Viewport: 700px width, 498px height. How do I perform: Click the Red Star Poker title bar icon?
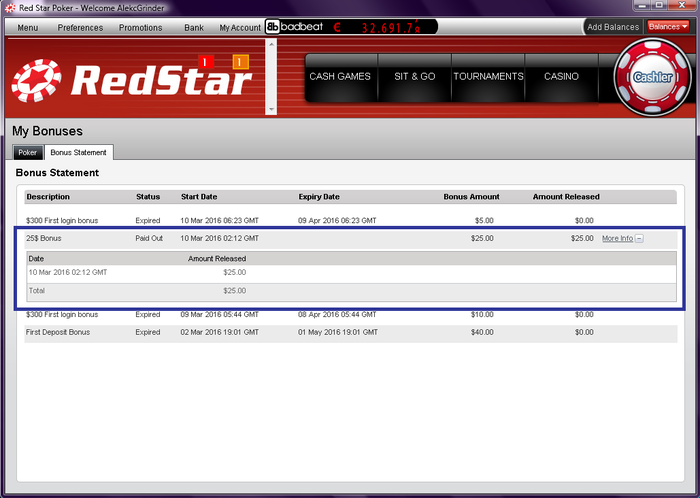point(10,8)
